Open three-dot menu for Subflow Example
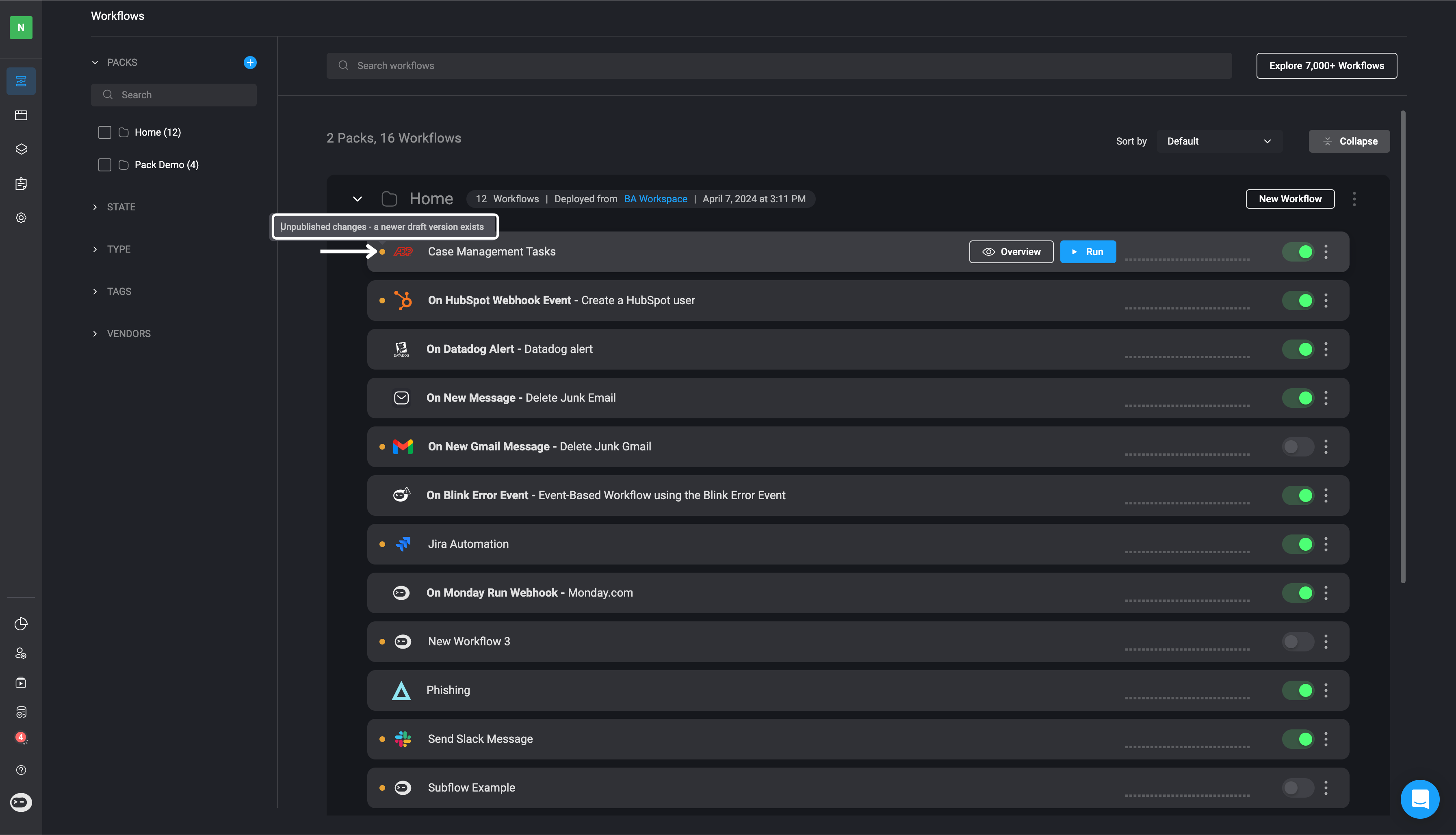 (x=1326, y=788)
